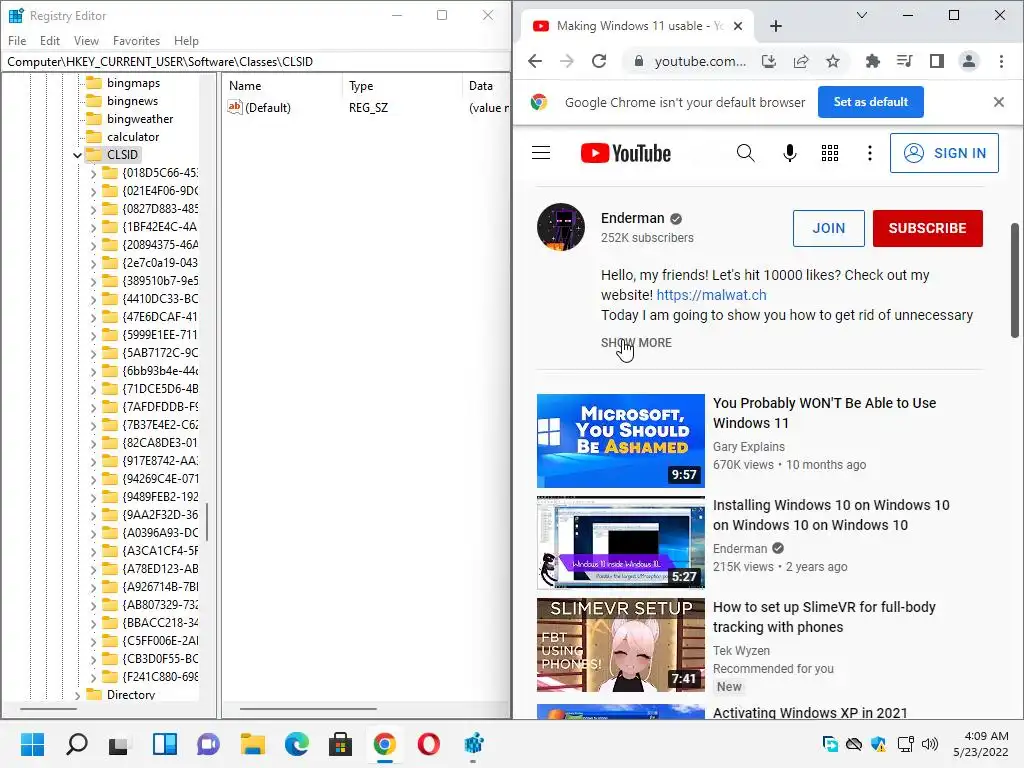
Task: Open taskbar Search
Action: point(76,744)
